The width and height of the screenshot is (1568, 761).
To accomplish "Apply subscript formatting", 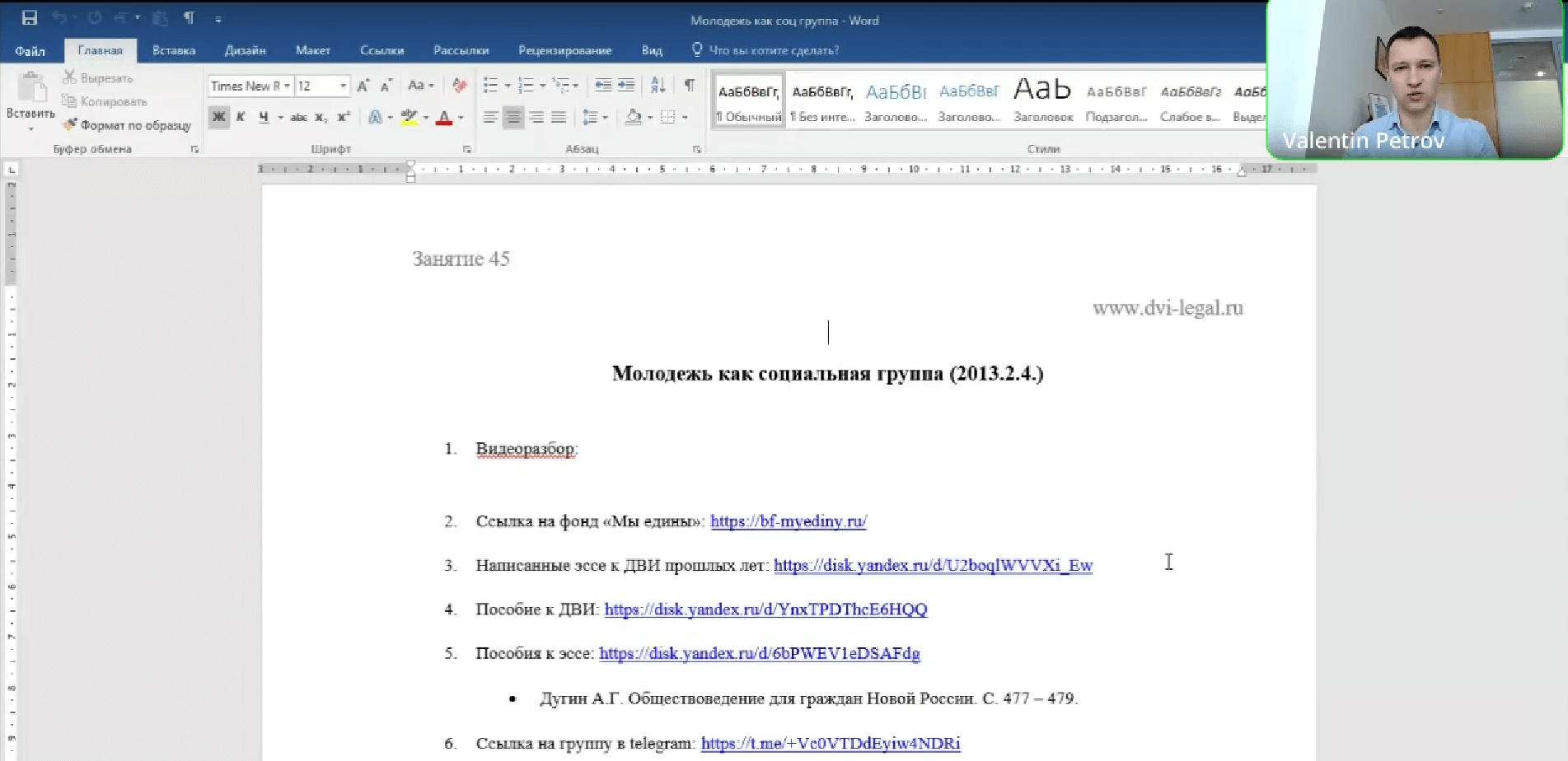I will 322,118.
